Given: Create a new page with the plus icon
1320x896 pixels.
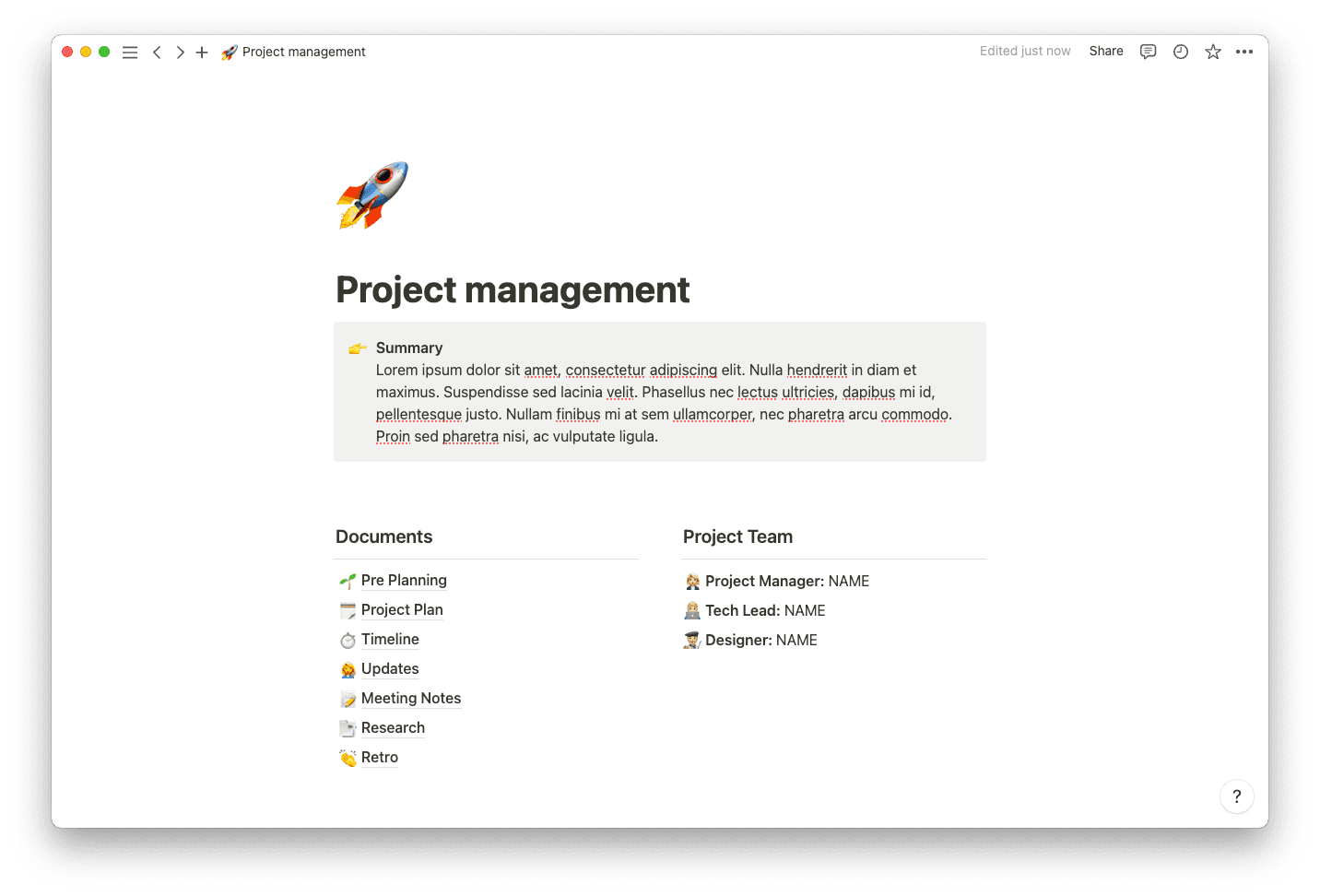Looking at the screenshot, I should tap(202, 53).
